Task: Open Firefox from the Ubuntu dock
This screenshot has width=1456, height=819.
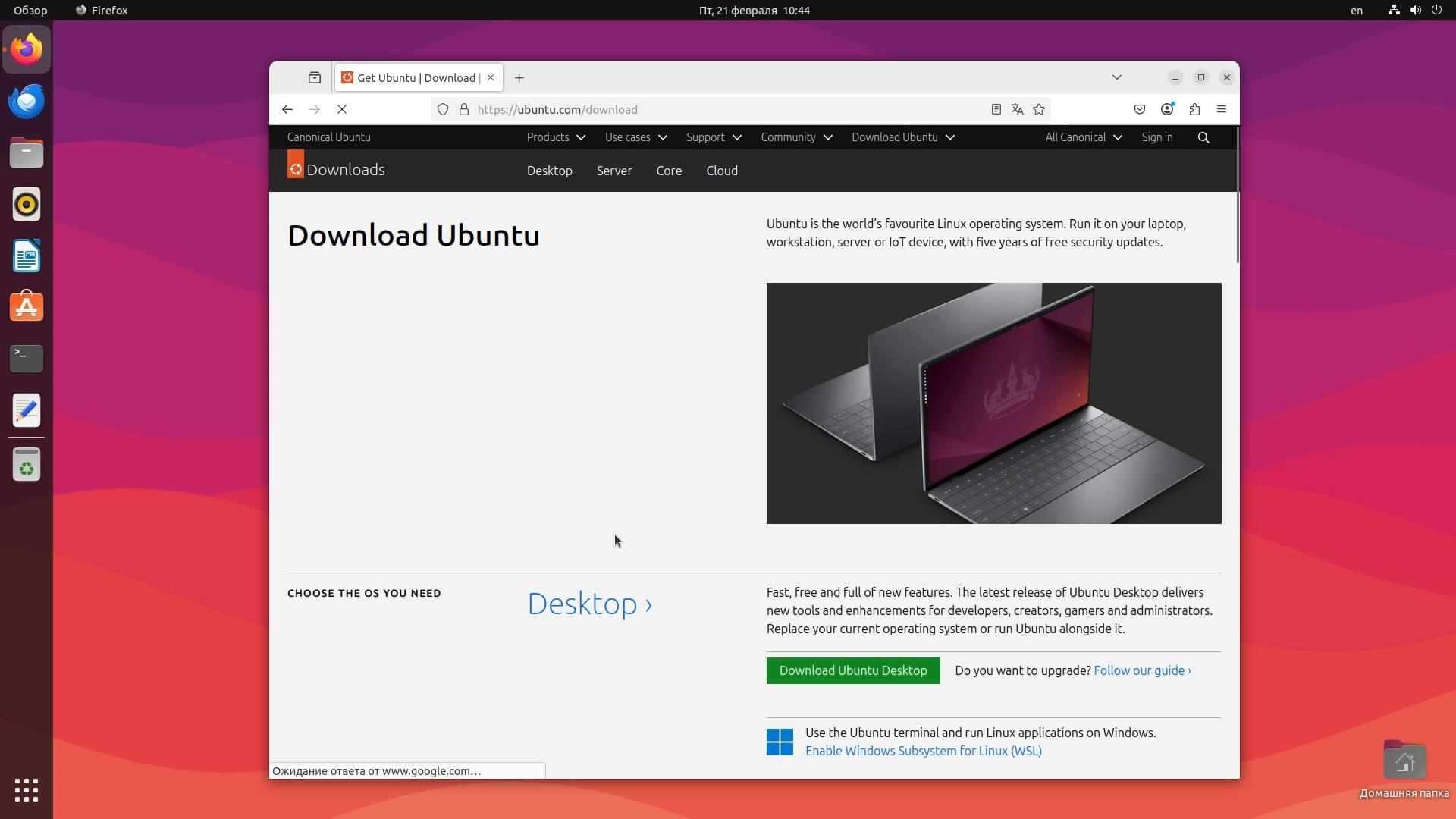Action: point(27,49)
